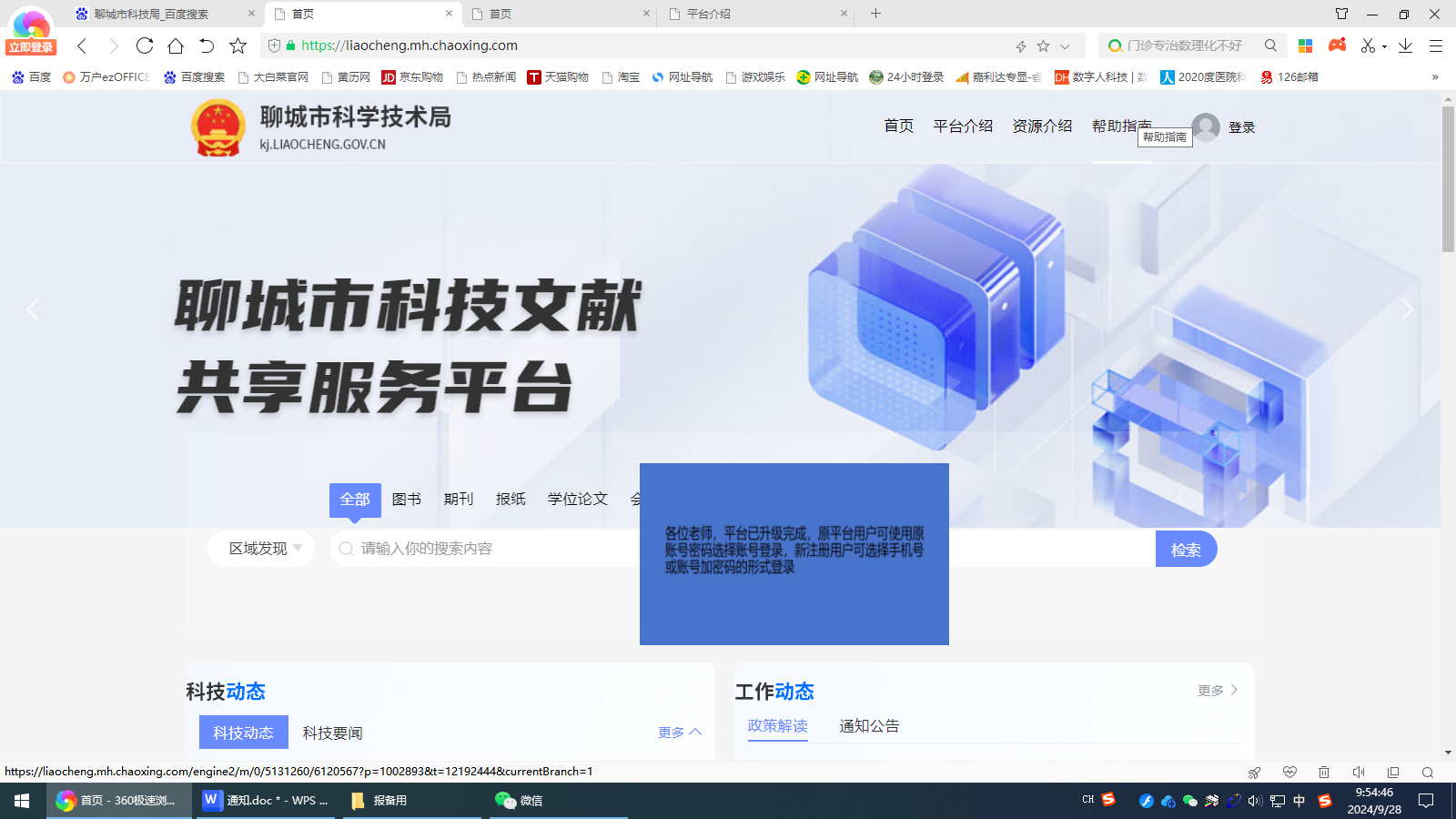
Task: Click the undo/restore closed tab icon
Action: [x=207, y=45]
